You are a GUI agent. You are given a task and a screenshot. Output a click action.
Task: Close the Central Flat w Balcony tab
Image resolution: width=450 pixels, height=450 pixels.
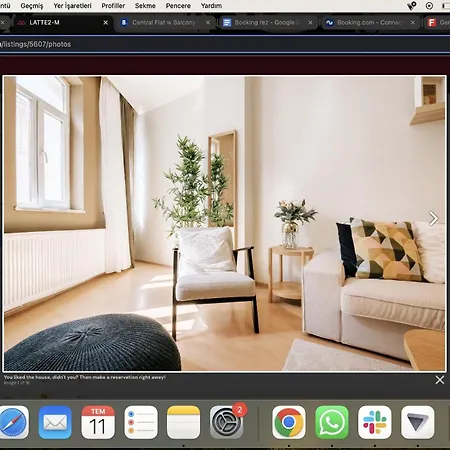208,22
